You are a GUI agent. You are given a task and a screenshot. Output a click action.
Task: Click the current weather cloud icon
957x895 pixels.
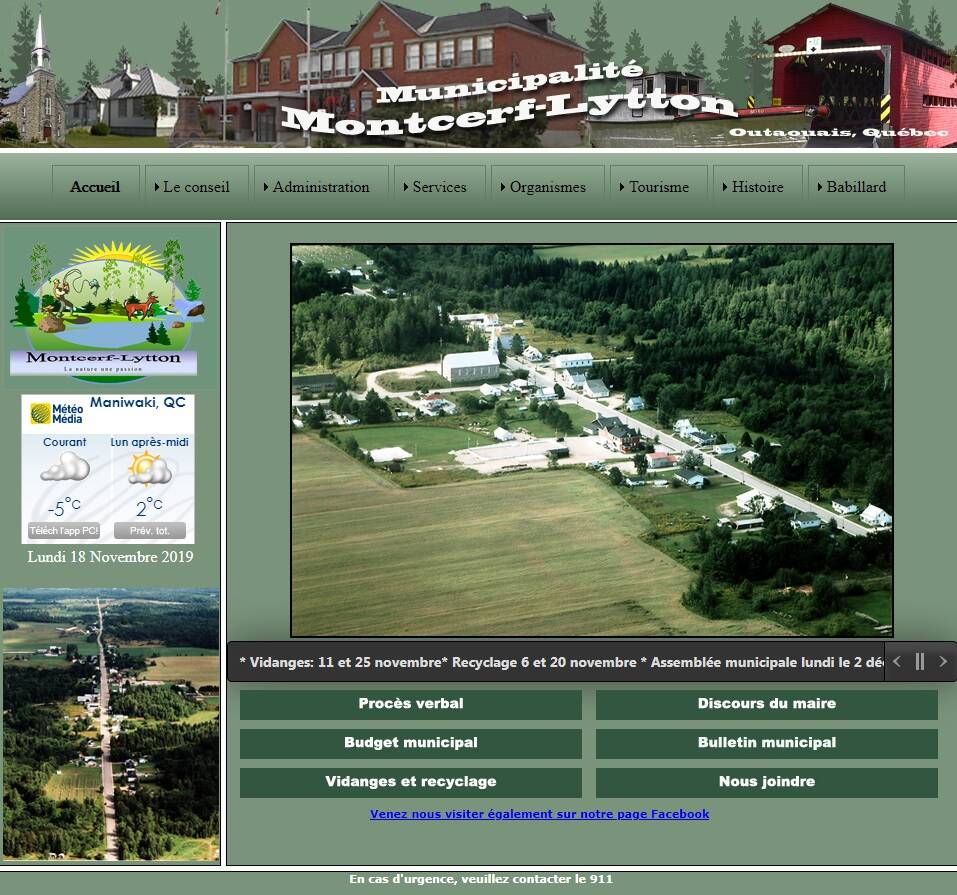pos(64,468)
